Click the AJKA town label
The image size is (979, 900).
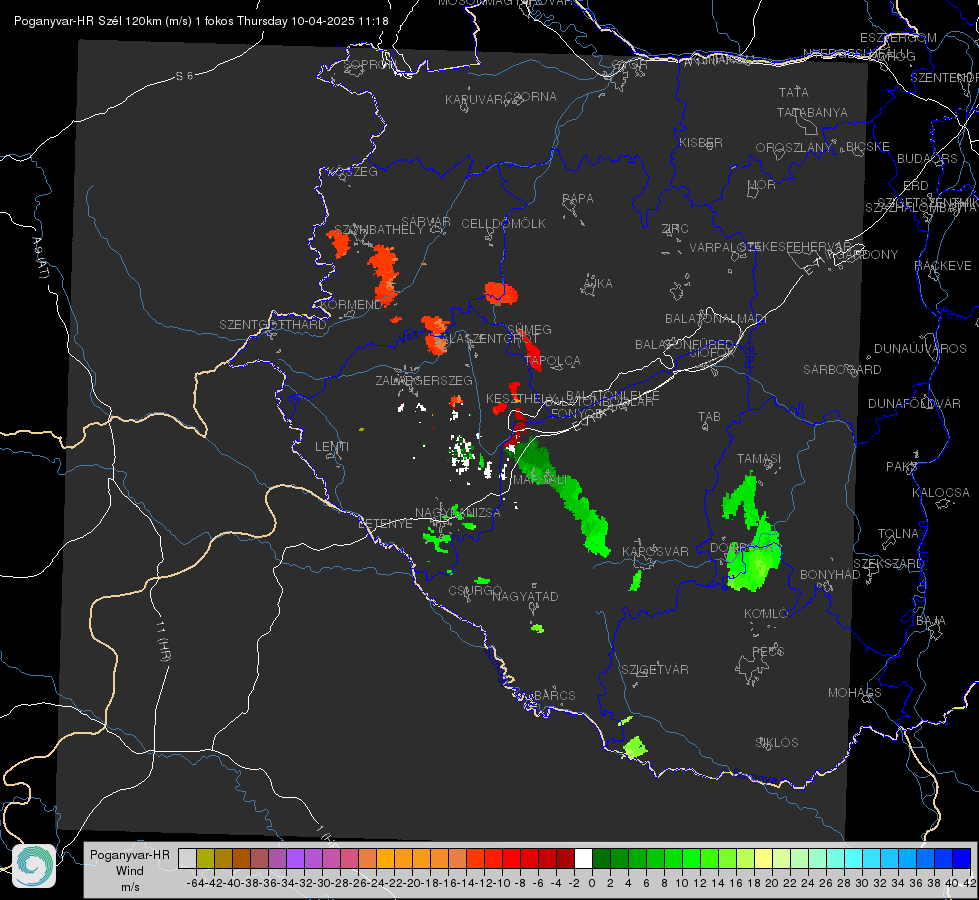598,284
